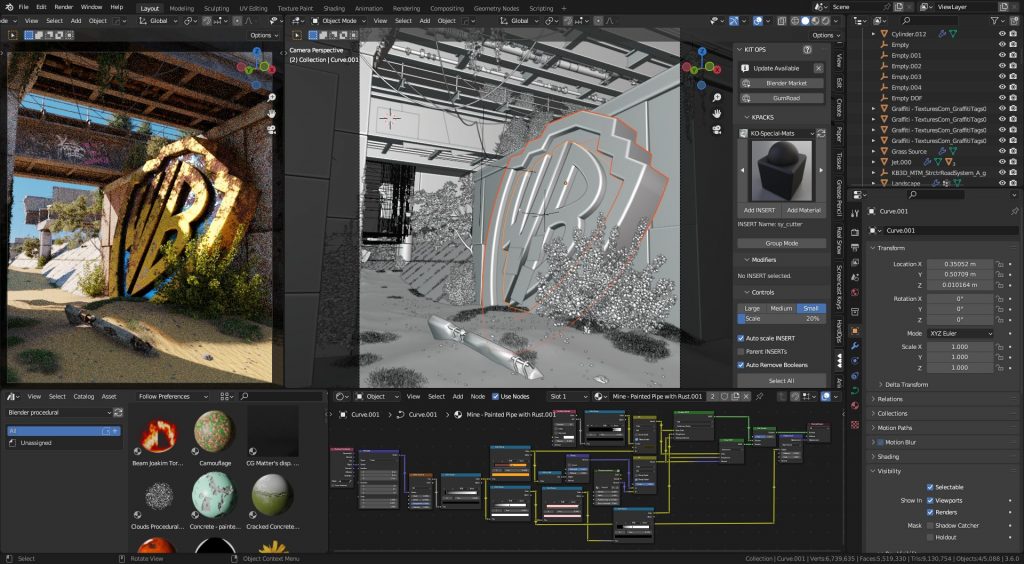Enable Parent INSERTs checkbox
Image resolution: width=1024 pixels, height=564 pixels.
(741, 352)
